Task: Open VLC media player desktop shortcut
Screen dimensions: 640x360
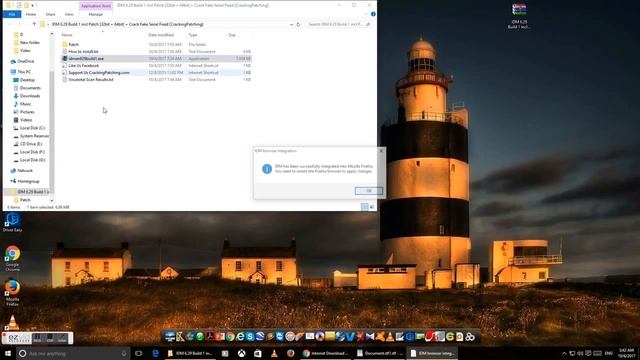Action: click(x=13, y=322)
